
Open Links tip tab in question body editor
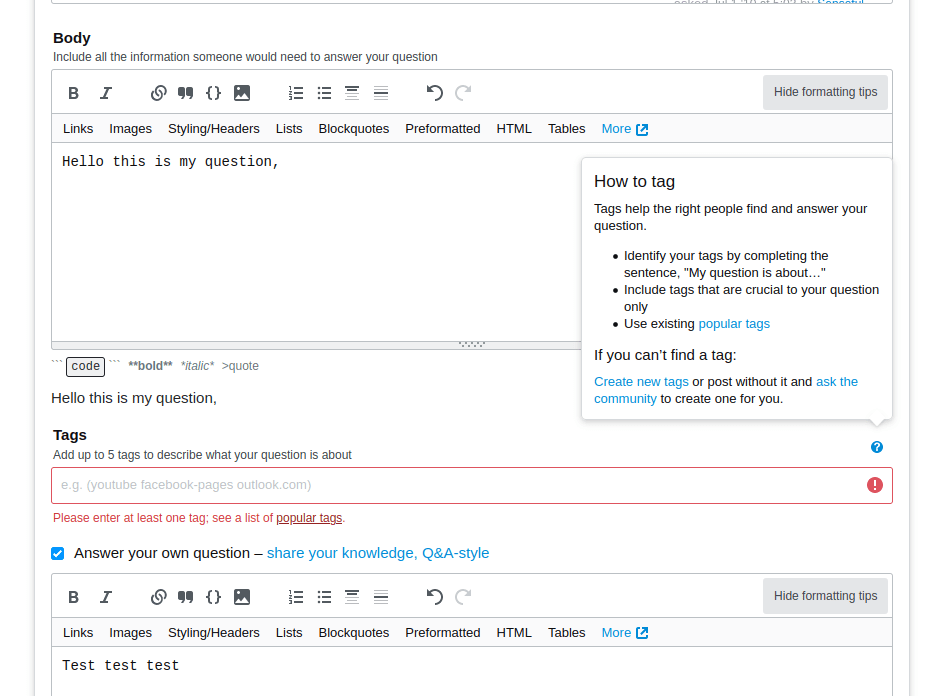[x=78, y=128]
